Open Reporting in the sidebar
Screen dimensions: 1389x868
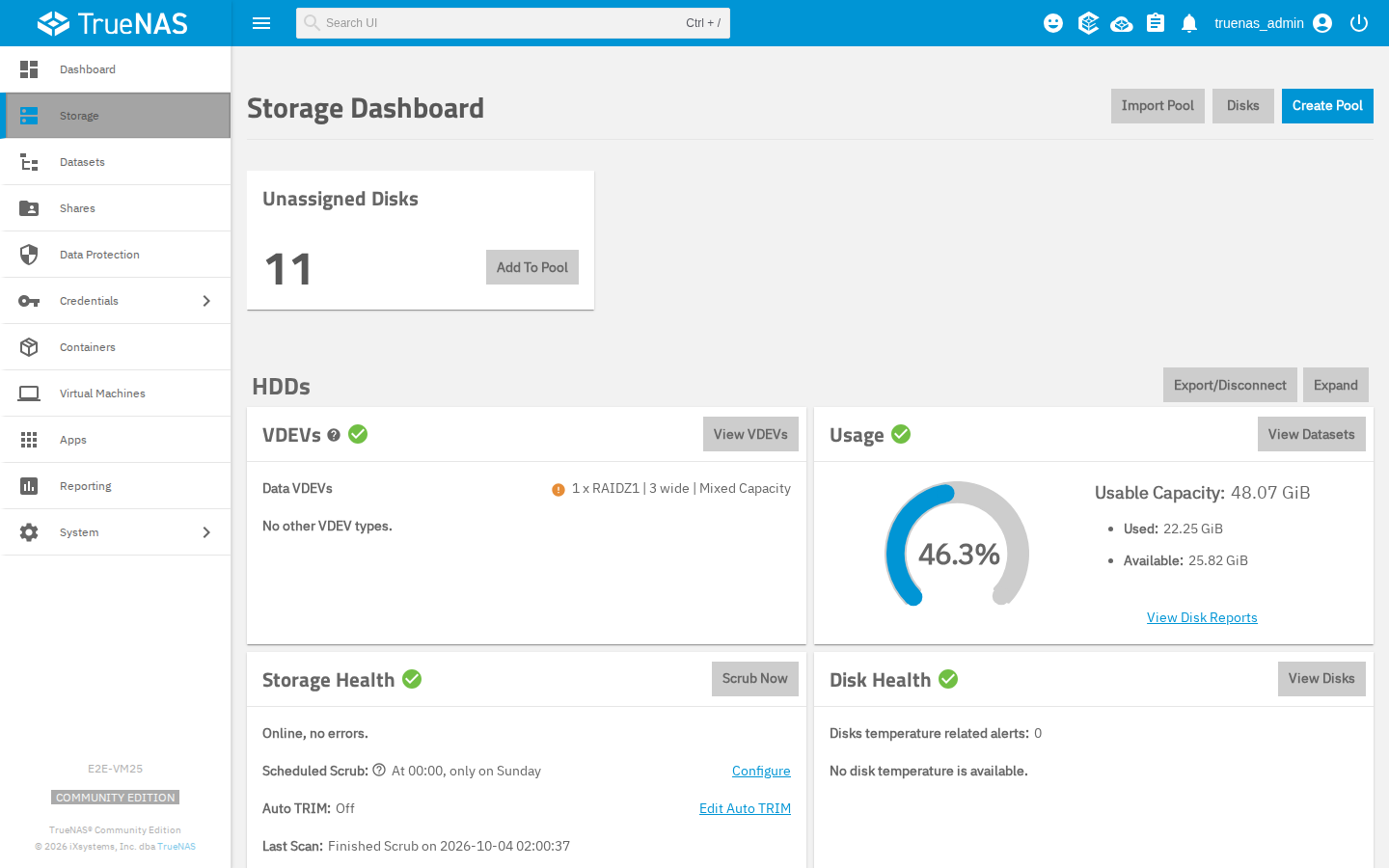click(x=116, y=486)
